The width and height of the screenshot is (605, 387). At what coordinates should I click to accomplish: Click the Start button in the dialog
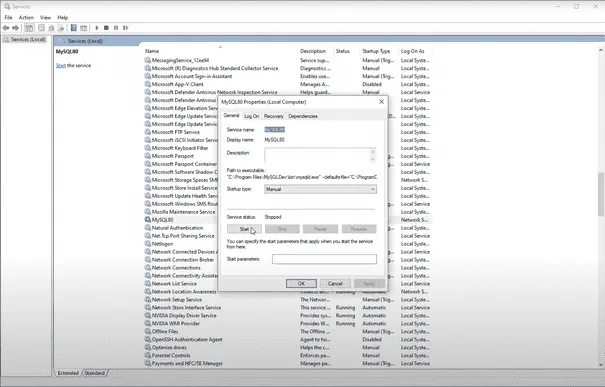(x=244, y=229)
